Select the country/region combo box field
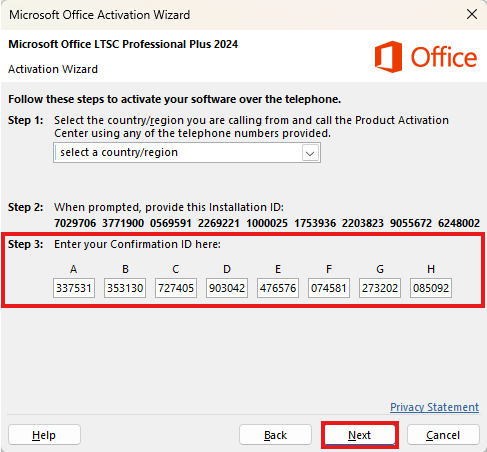 187,153
